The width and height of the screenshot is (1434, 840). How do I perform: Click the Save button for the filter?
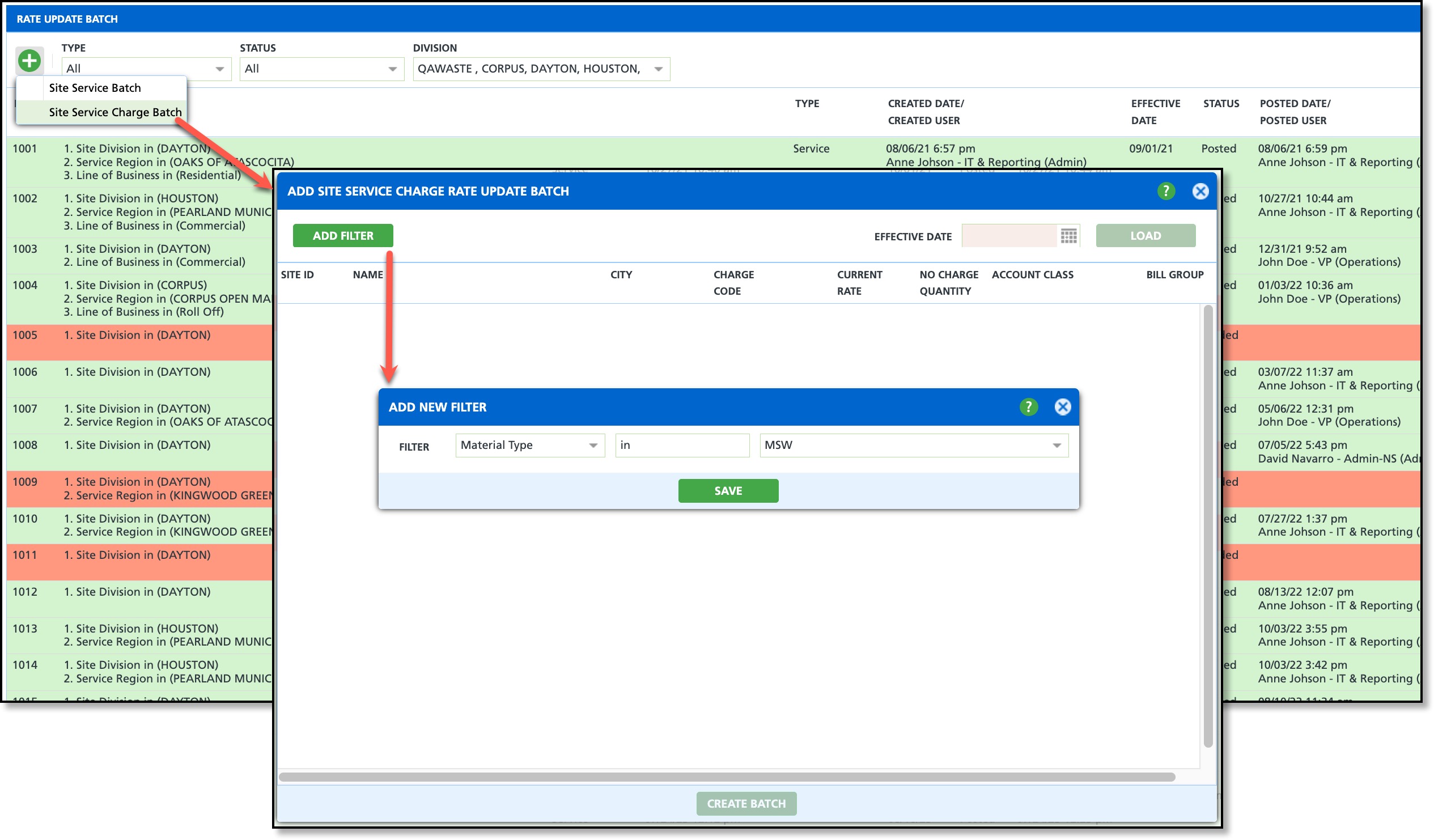pos(728,491)
